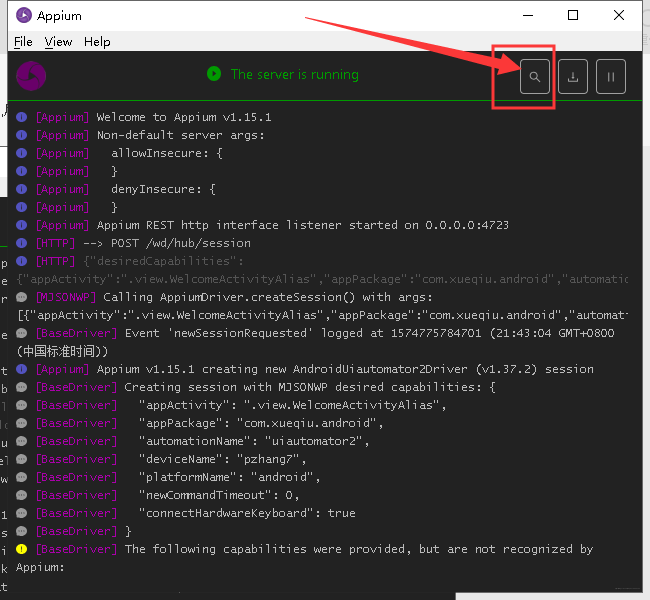This screenshot has width=650, height=600.
Task: Click debug icon beside 'Creating session with MJSONWP' line
Action: pos(22,387)
